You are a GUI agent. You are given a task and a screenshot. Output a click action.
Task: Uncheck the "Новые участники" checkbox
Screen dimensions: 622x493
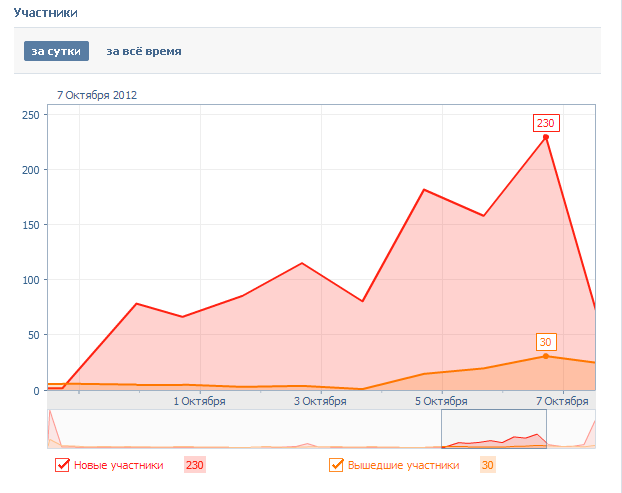click(62, 465)
